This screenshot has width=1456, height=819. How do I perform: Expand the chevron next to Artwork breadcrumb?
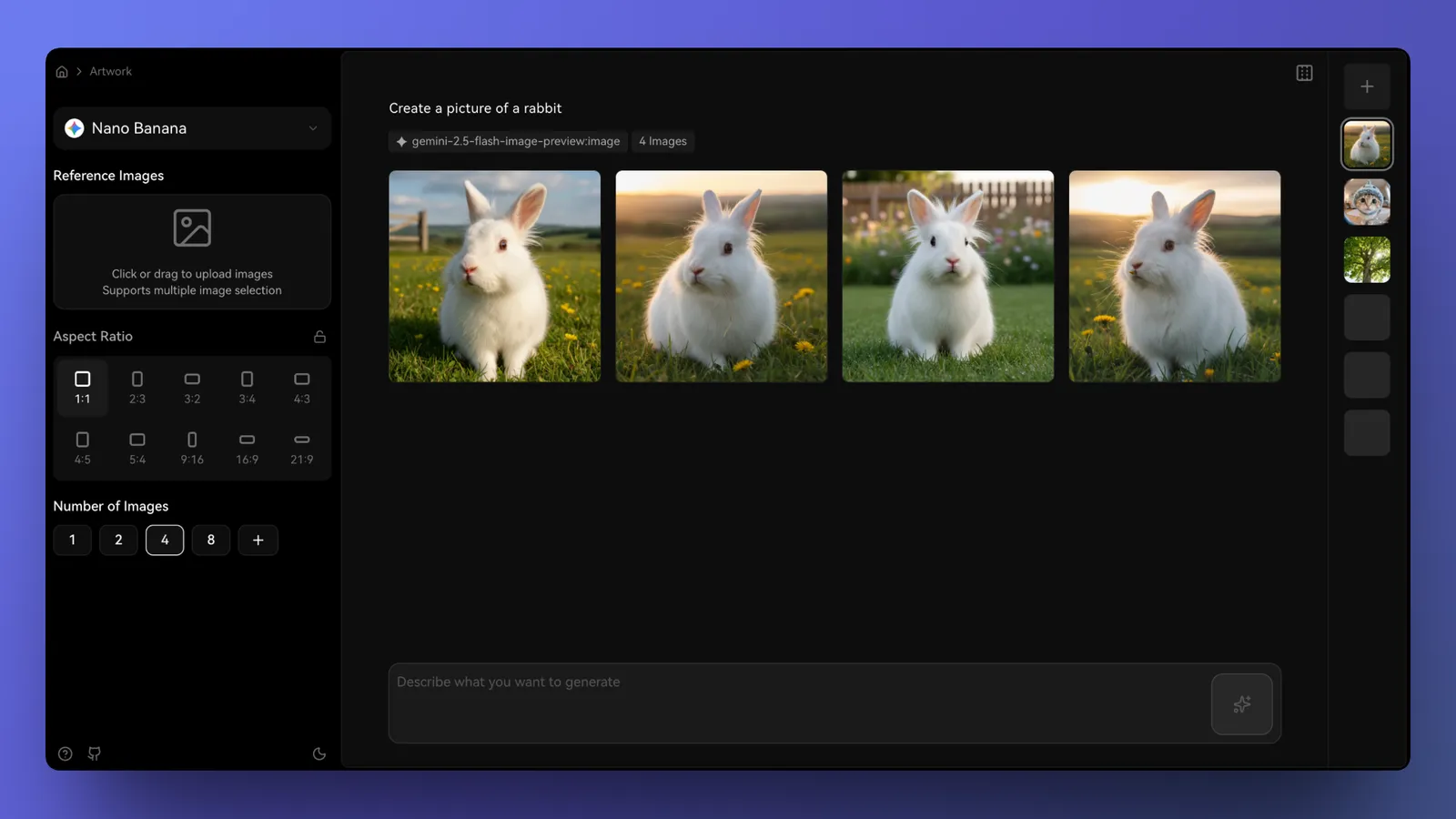(80, 71)
